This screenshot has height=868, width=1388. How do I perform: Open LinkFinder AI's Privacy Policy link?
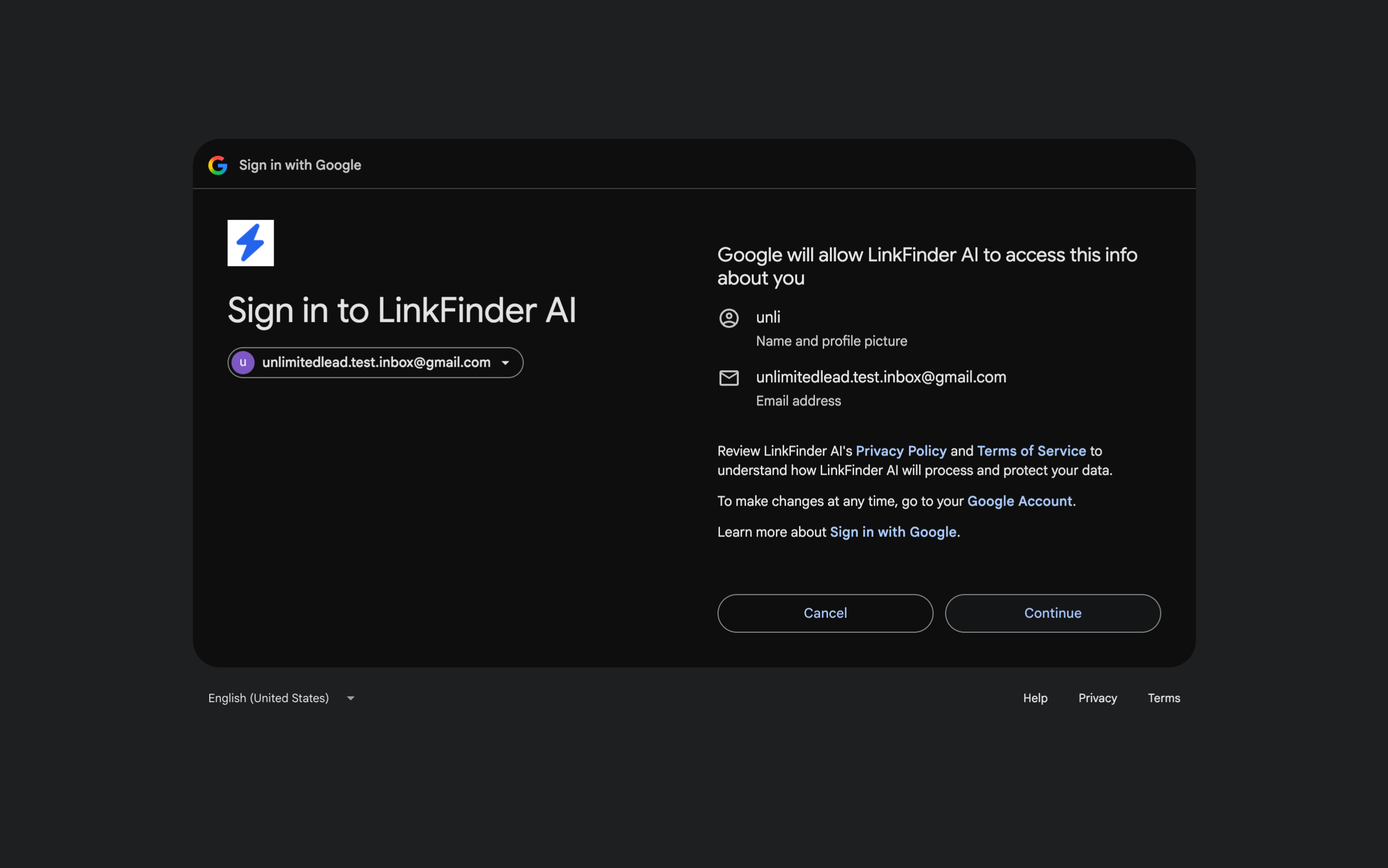(x=901, y=451)
